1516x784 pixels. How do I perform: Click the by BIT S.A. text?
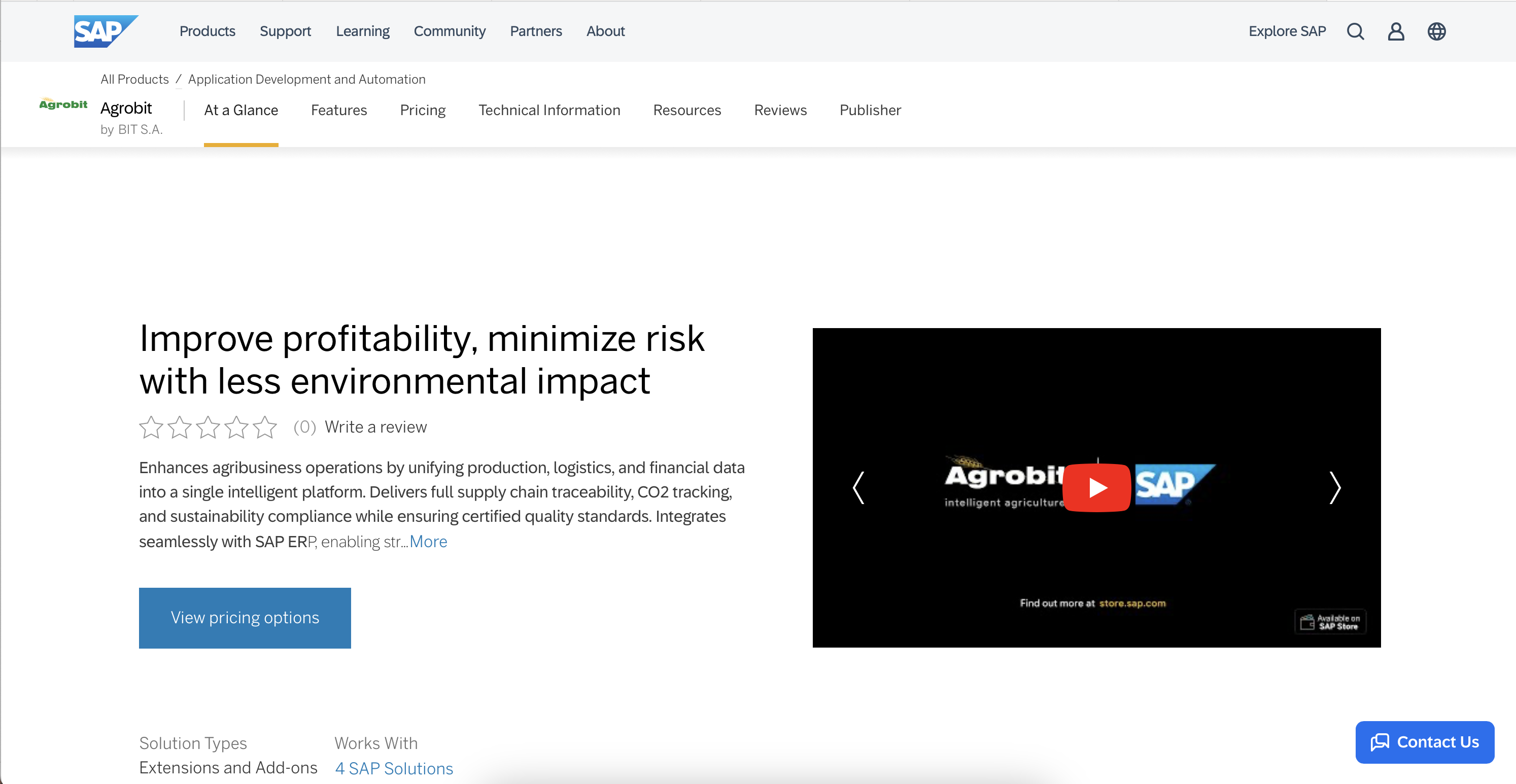[131, 129]
